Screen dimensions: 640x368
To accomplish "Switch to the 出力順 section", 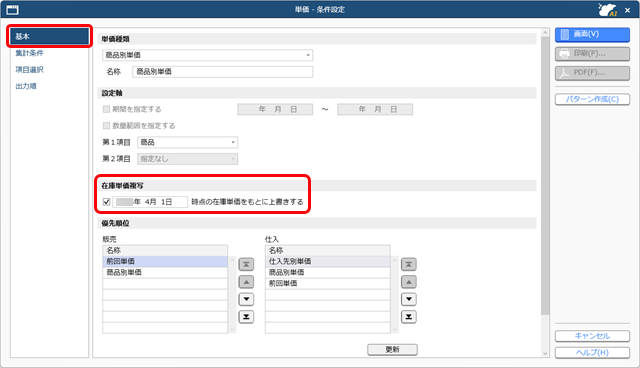I will (x=26, y=86).
